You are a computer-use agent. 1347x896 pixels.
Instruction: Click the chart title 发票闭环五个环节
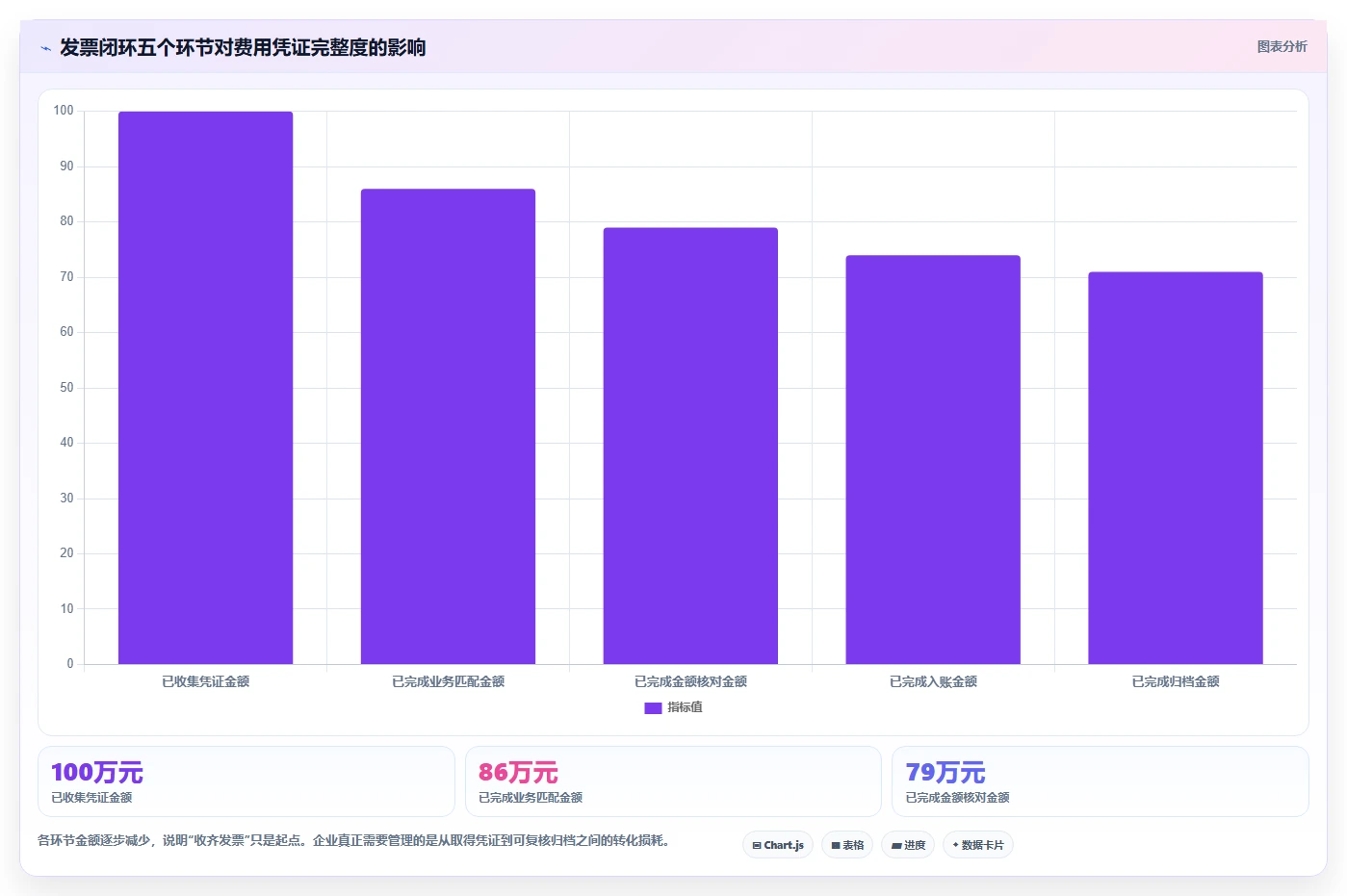243,47
